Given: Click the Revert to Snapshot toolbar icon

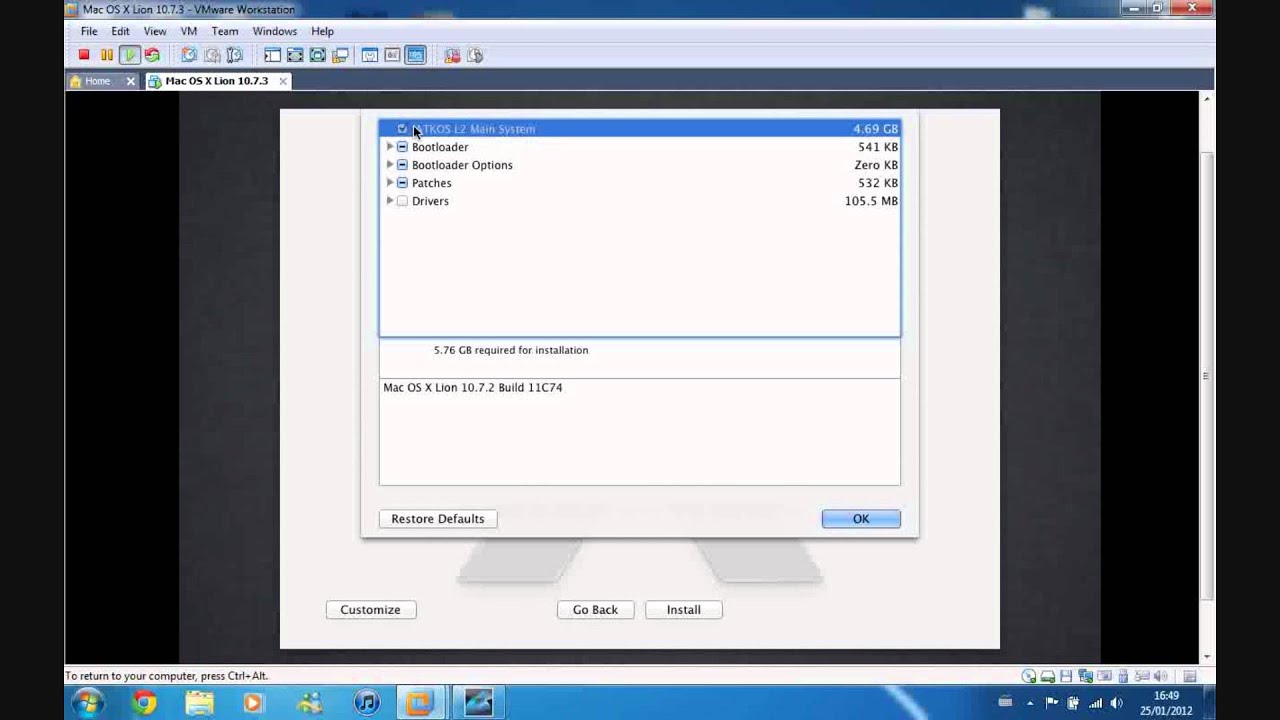Looking at the screenshot, I should point(212,55).
